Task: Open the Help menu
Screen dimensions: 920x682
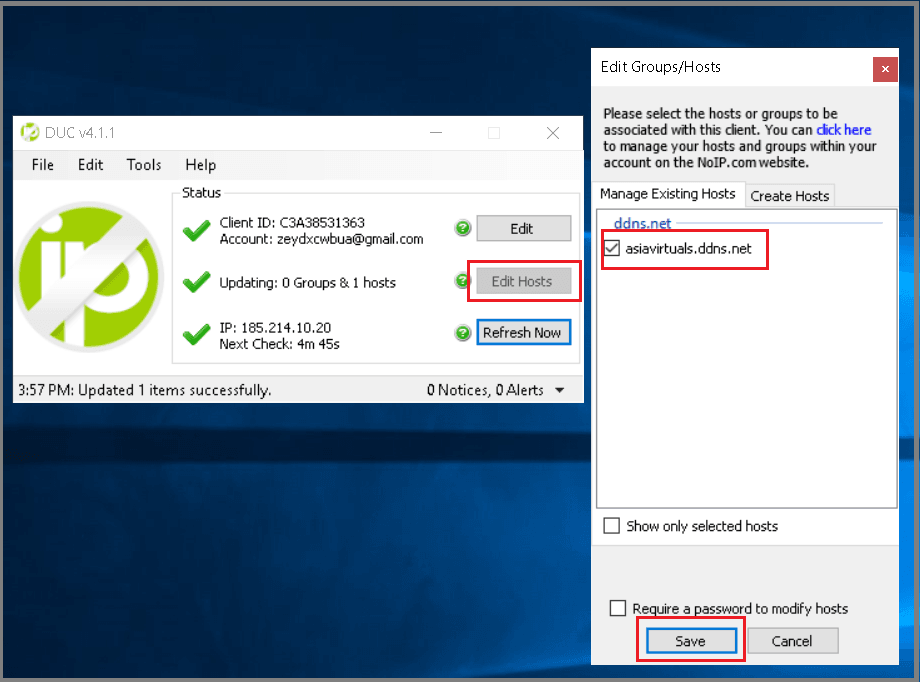Action: click(201, 165)
